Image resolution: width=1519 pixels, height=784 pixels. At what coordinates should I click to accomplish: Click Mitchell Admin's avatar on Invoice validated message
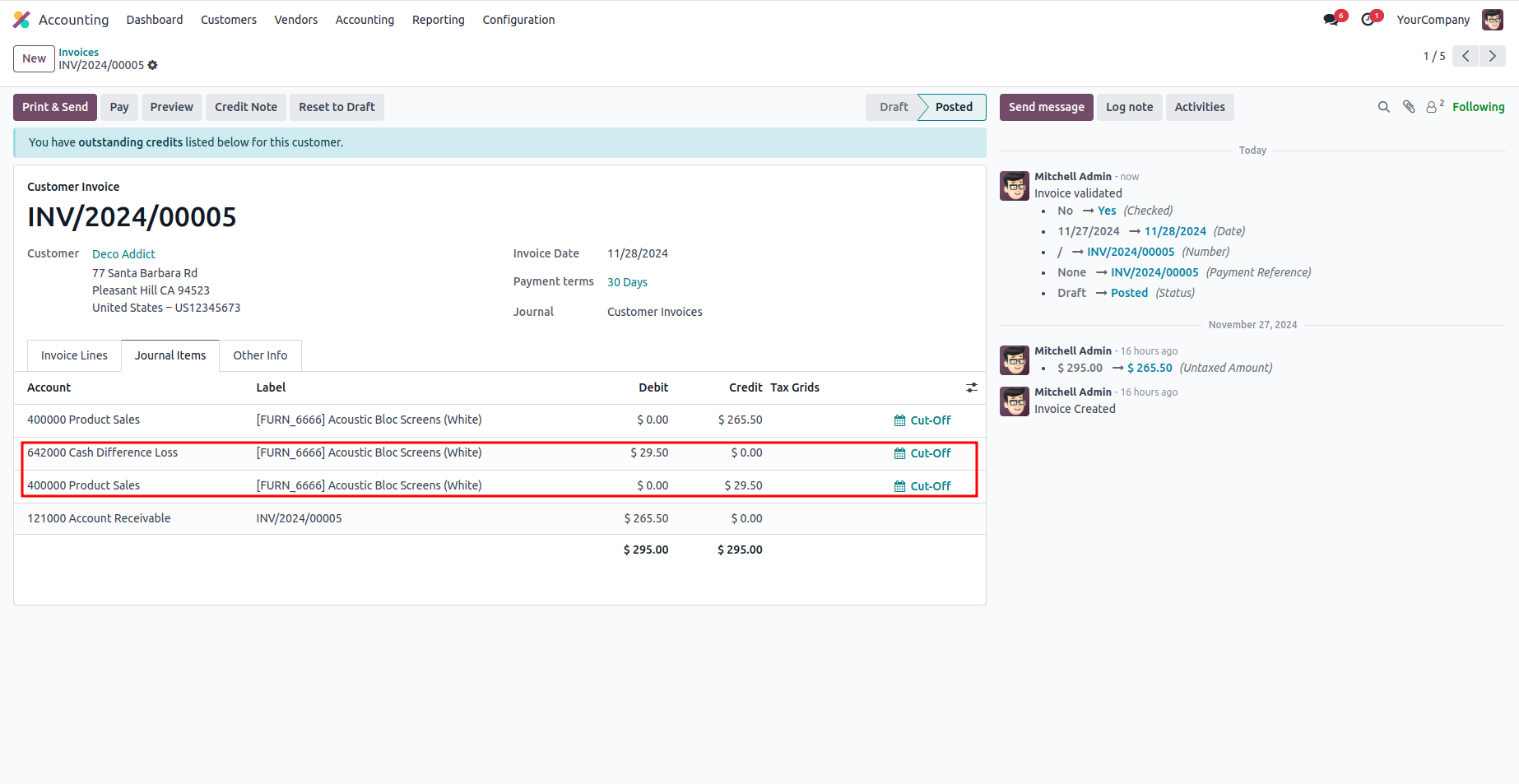(x=1015, y=186)
